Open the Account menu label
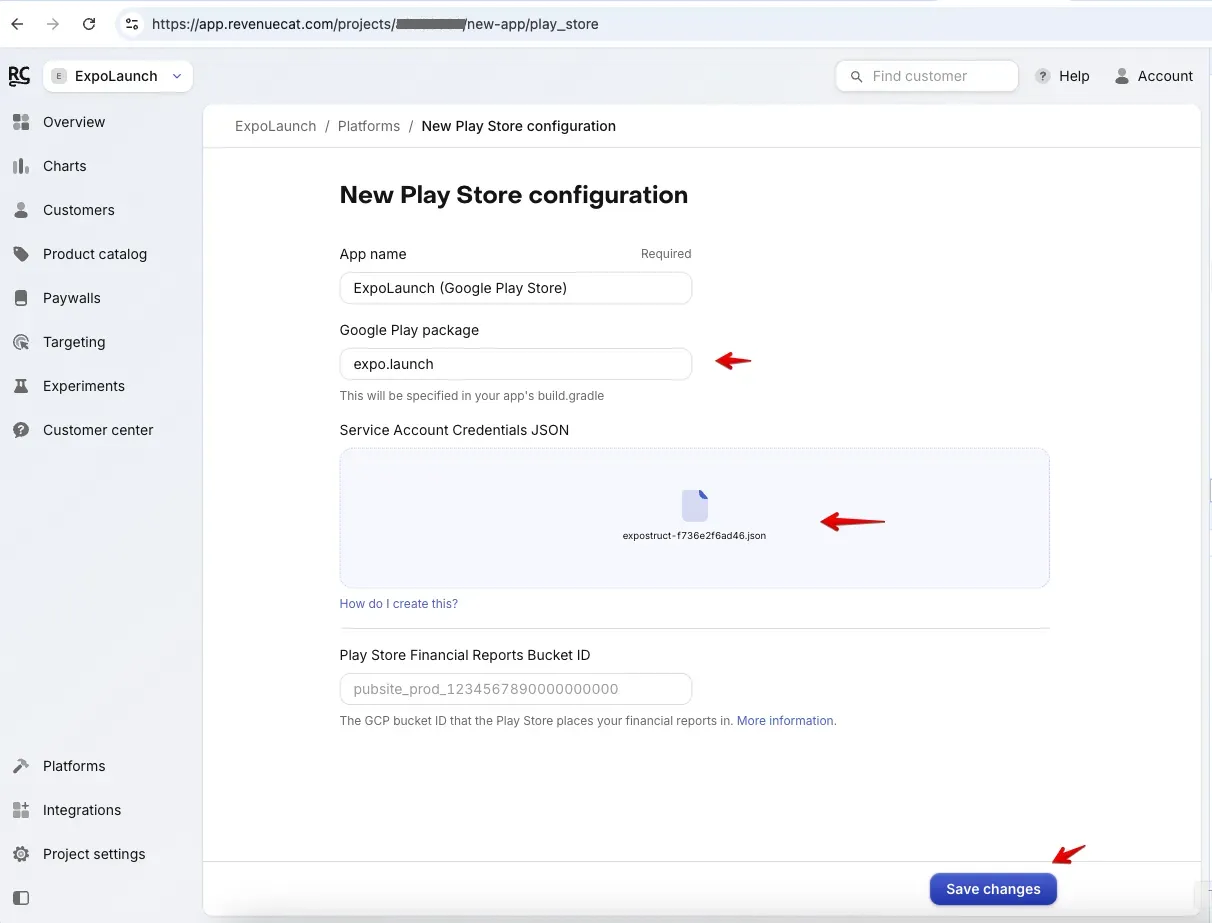Viewport: 1212px width, 923px height. coord(1165,76)
